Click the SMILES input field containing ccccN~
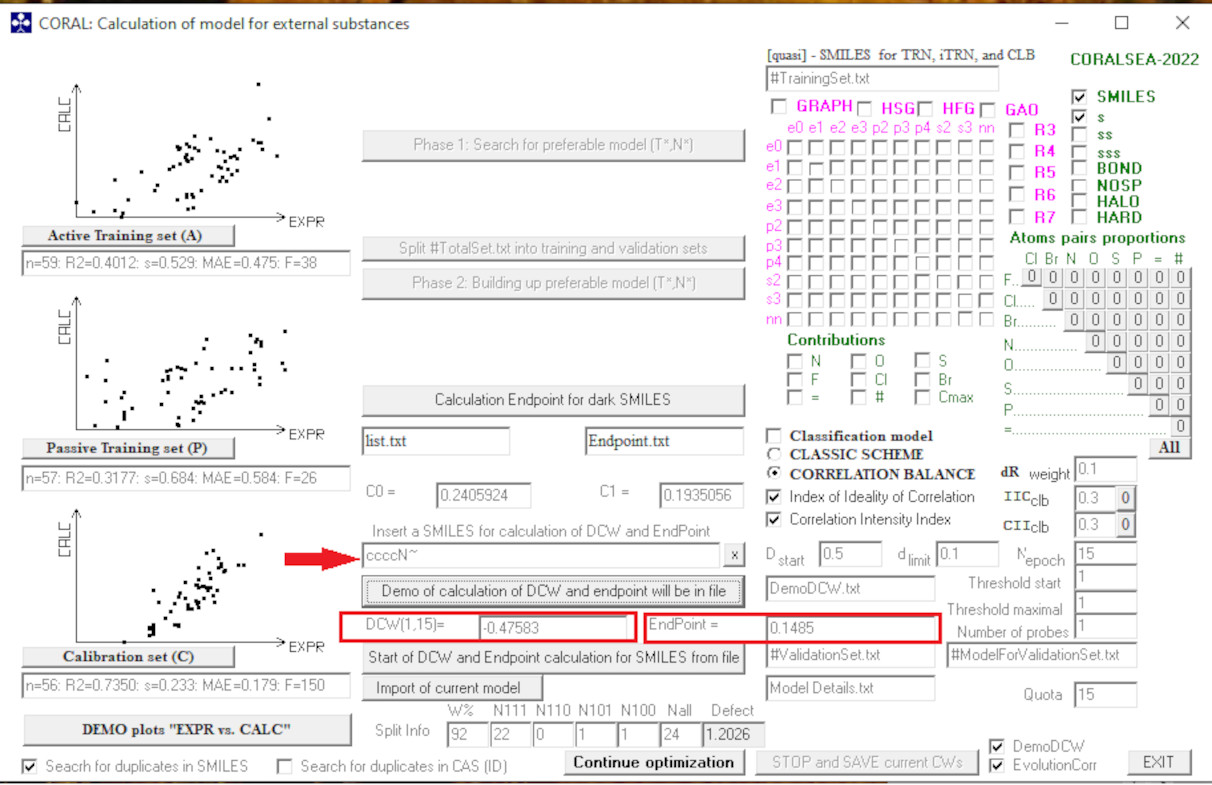 click(540, 555)
